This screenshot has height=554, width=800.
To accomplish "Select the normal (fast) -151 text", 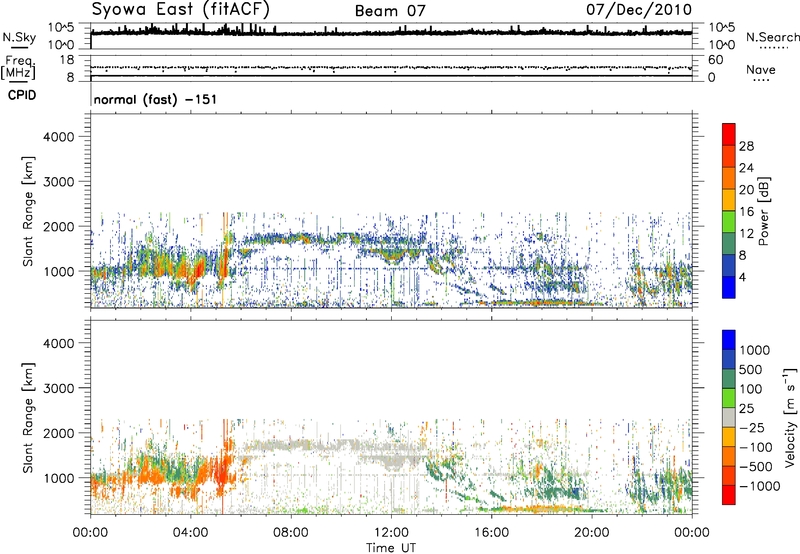I will (155, 99).
